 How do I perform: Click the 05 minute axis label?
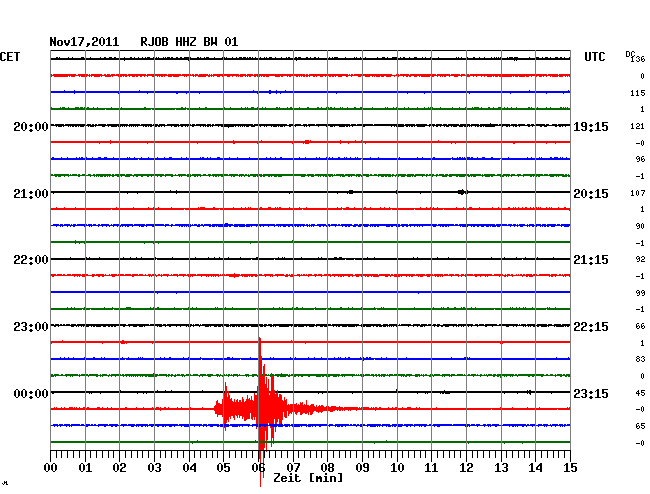pyautogui.click(x=223, y=468)
